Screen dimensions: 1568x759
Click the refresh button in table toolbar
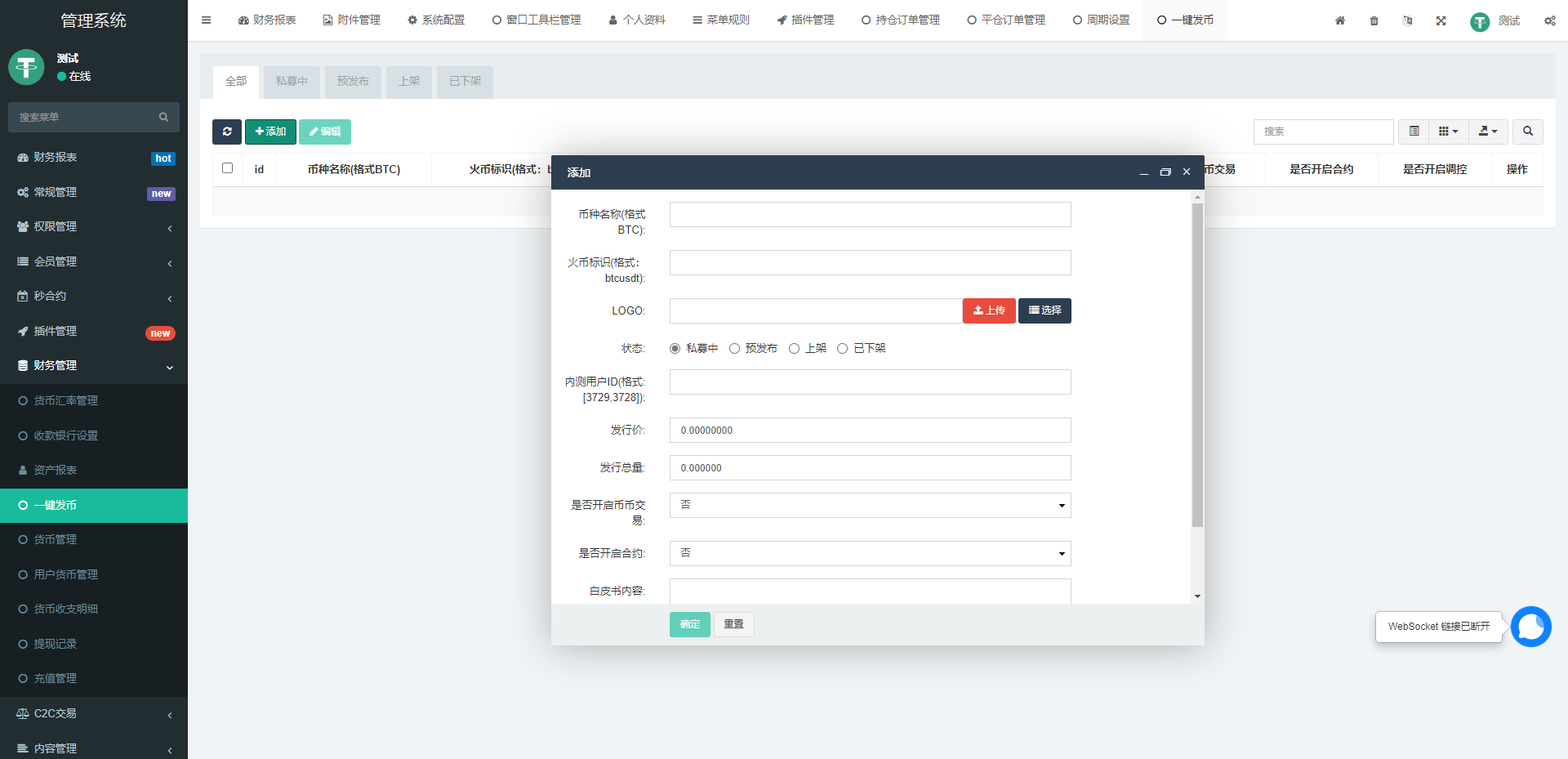(x=227, y=132)
